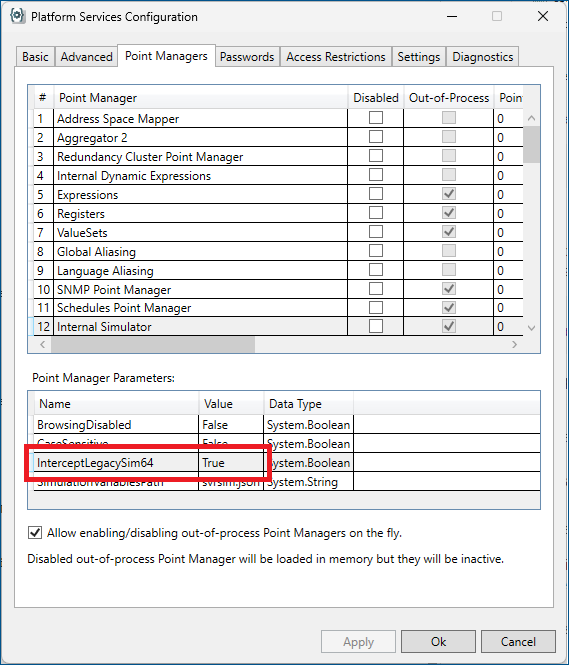Tick Disabled for SNMP Point Manager
Viewport: 569px width, 665px height.
coord(376,289)
